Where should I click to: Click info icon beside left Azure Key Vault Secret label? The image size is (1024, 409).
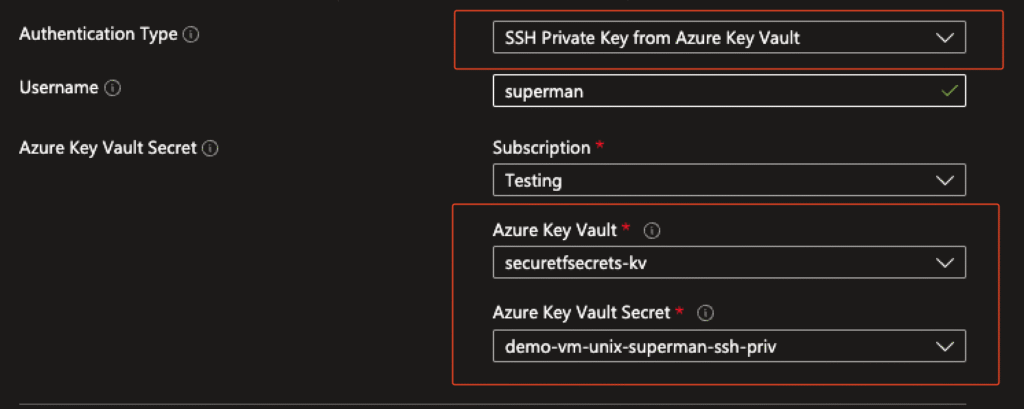(210, 149)
